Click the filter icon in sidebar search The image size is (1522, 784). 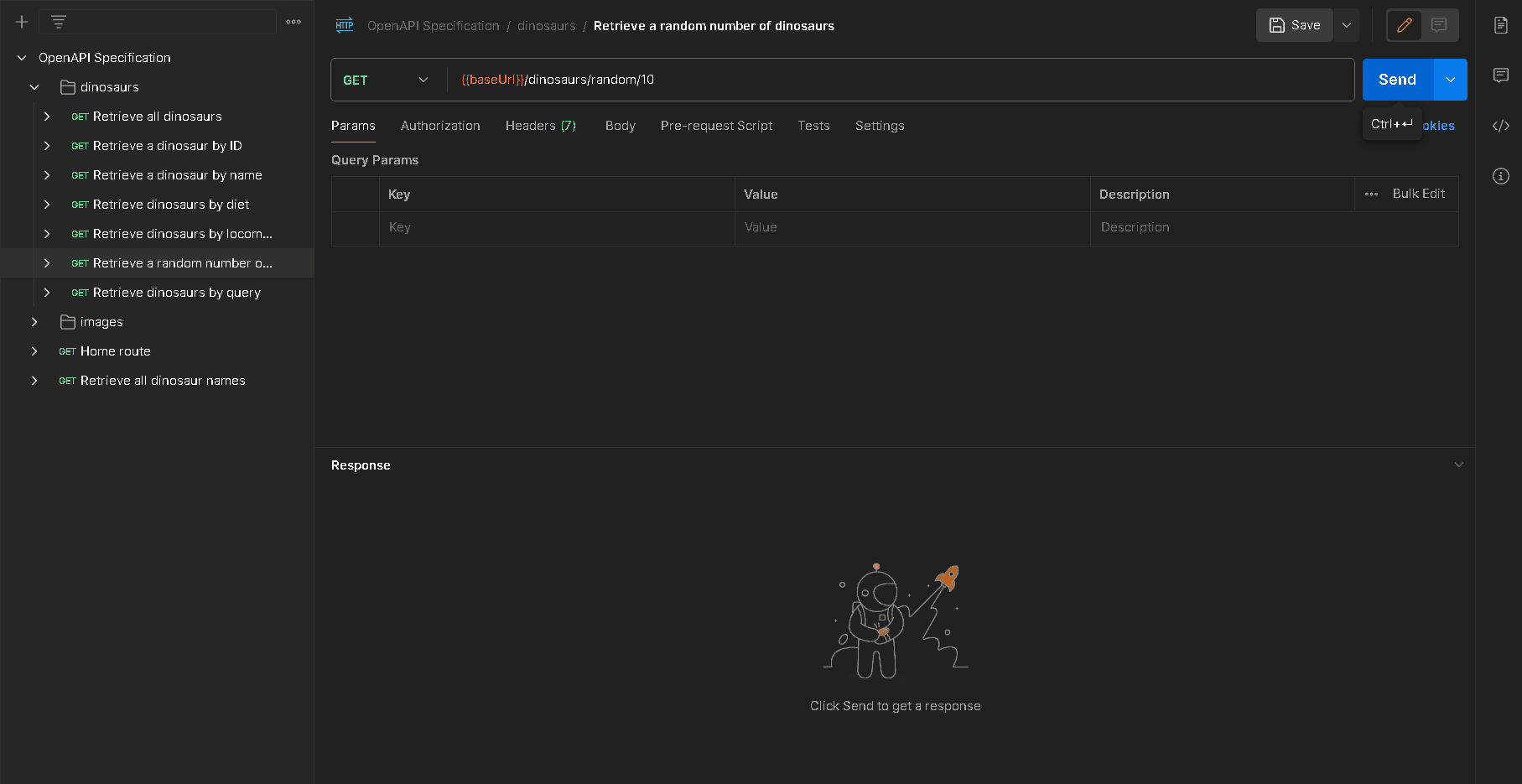coord(59,23)
